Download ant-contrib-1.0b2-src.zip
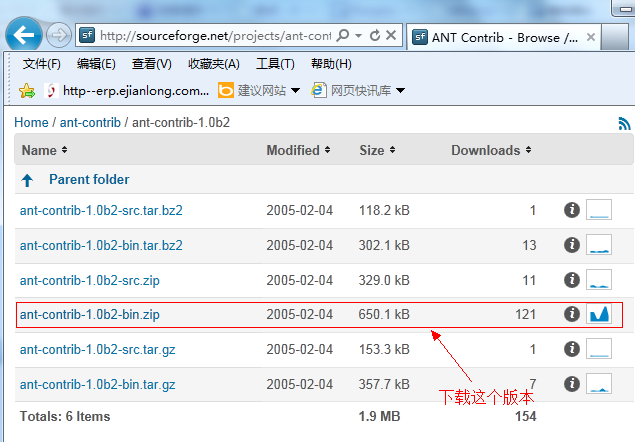 pyautogui.click(x=89, y=280)
